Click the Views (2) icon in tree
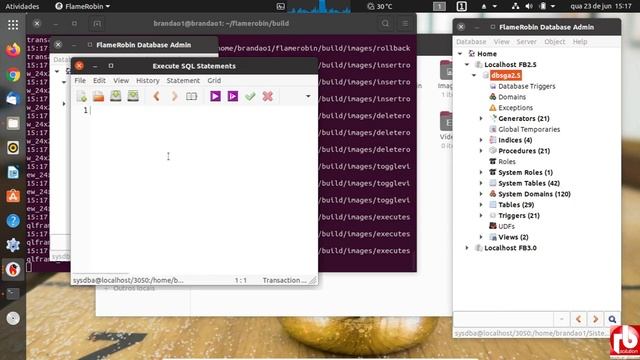The width and height of the screenshot is (640, 360). pyautogui.click(x=493, y=237)
